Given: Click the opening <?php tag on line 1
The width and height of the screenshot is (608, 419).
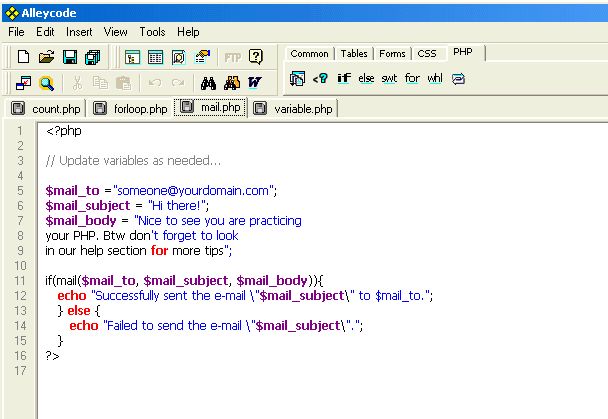Looking at the screenshot, I should tap(64, 131).
